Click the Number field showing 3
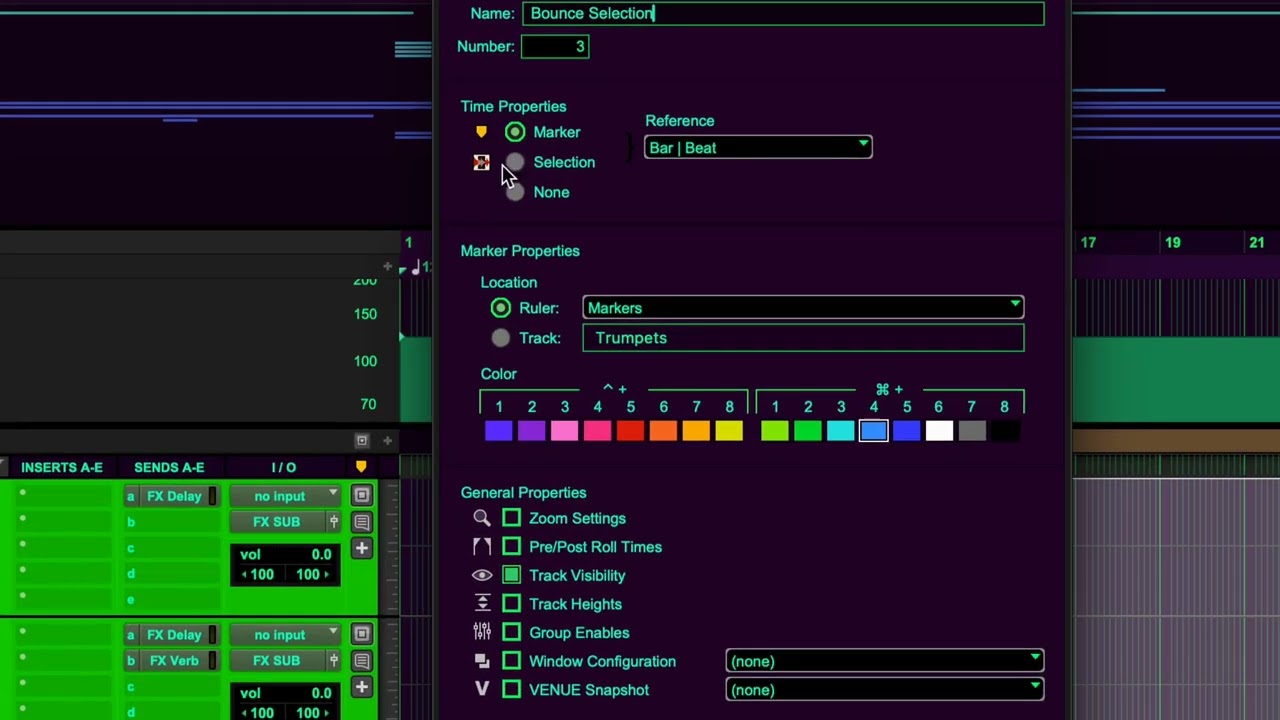The width and height of the screenshot is (1280, 720). click(x=555, y=47)
